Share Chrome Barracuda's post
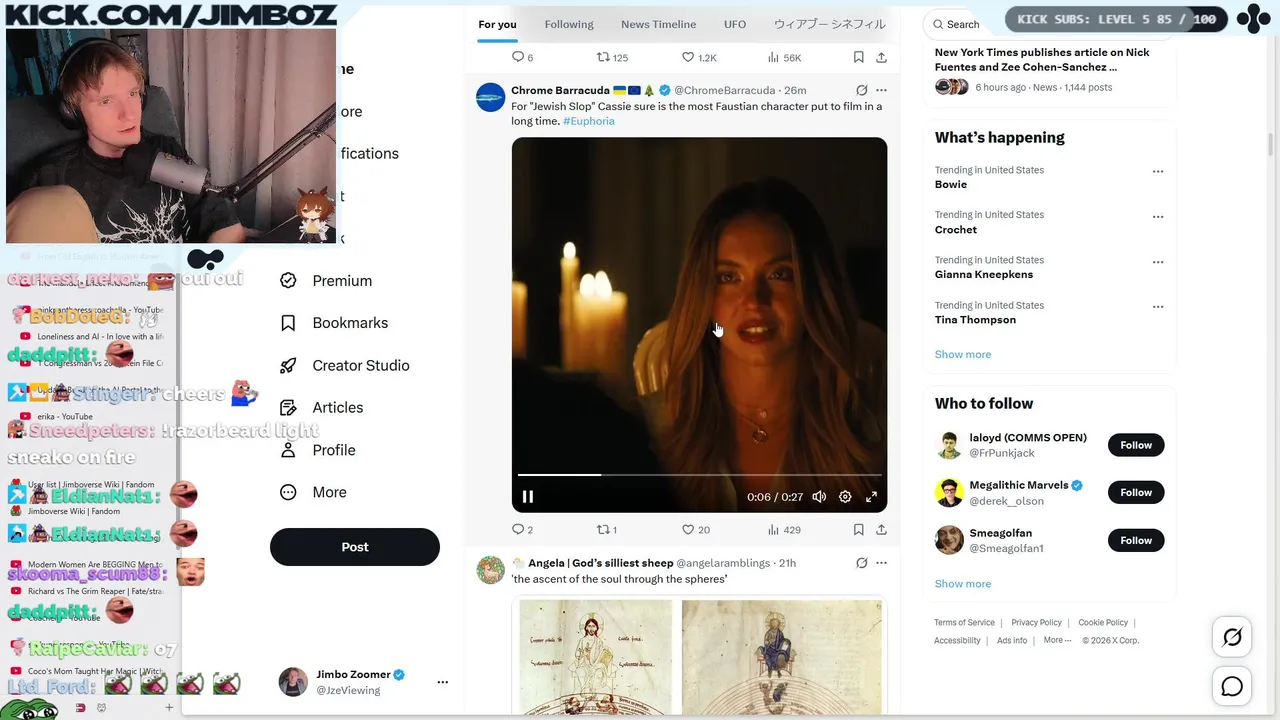The image size is (1280, 720). pyautogui.click(x=881, y=530)
